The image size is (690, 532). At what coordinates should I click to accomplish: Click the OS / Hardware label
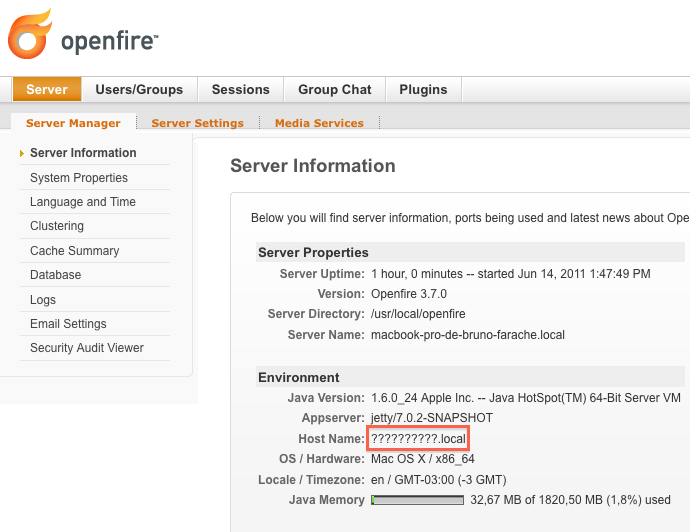tap(322, 459)
